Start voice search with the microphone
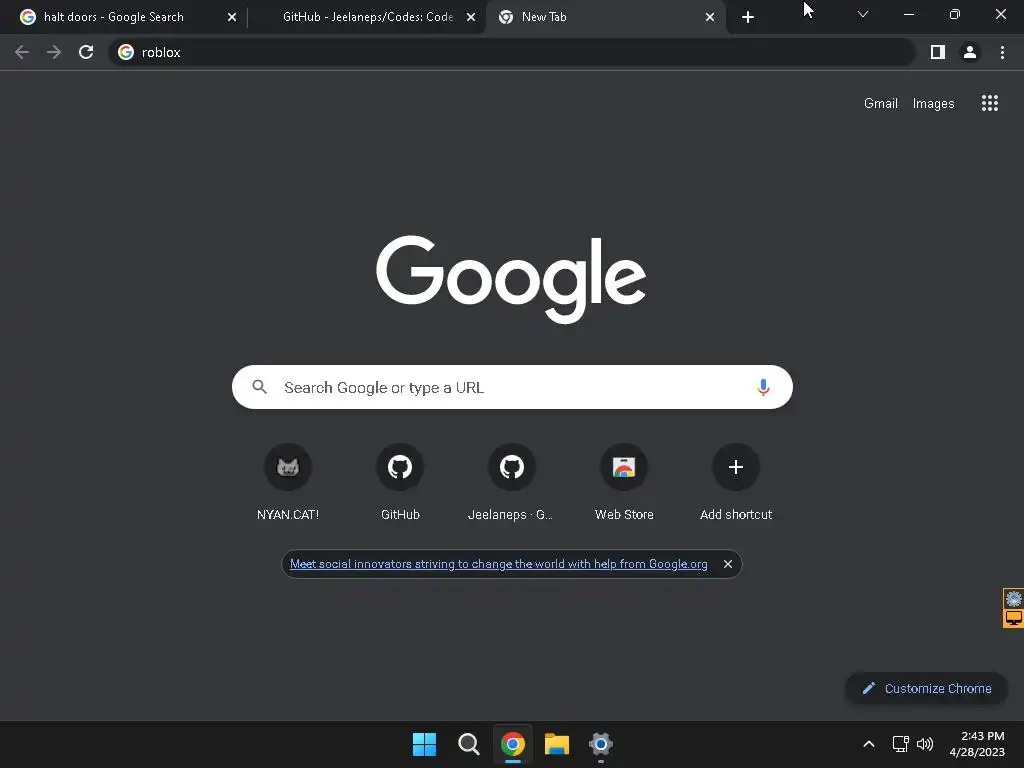 [763, 387]
